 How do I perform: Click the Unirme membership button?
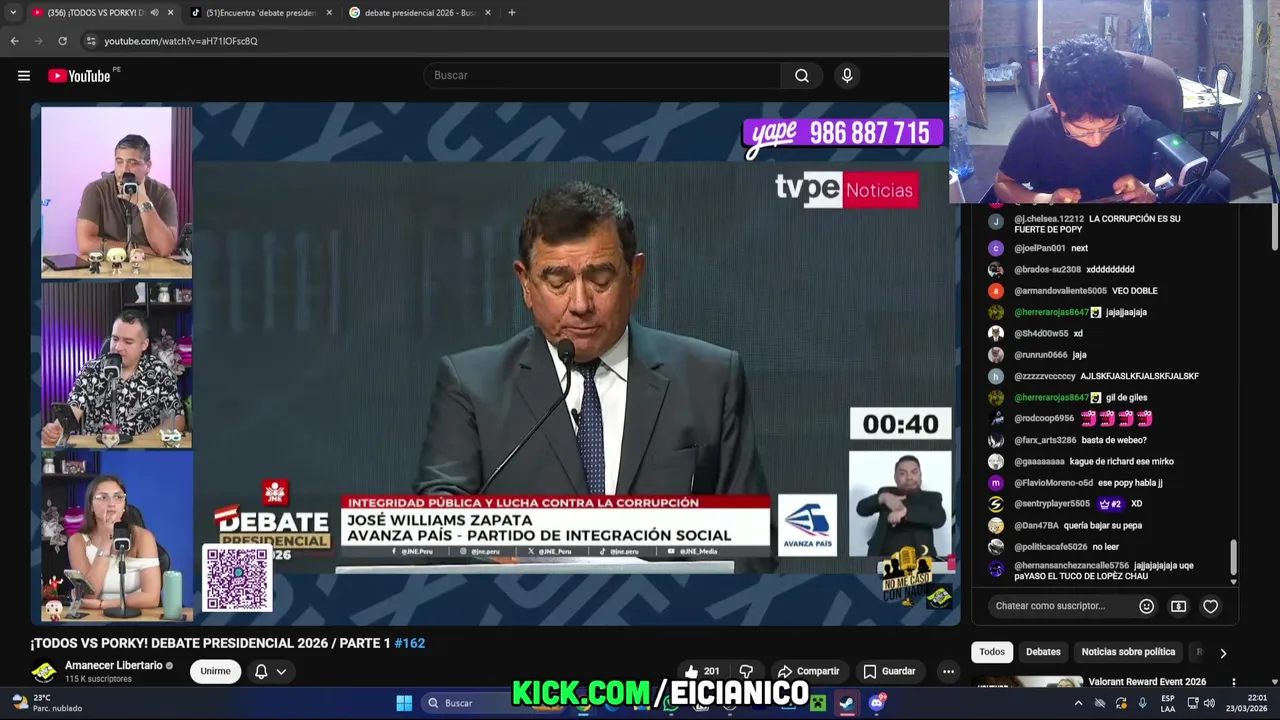click(x=215, y=671)
